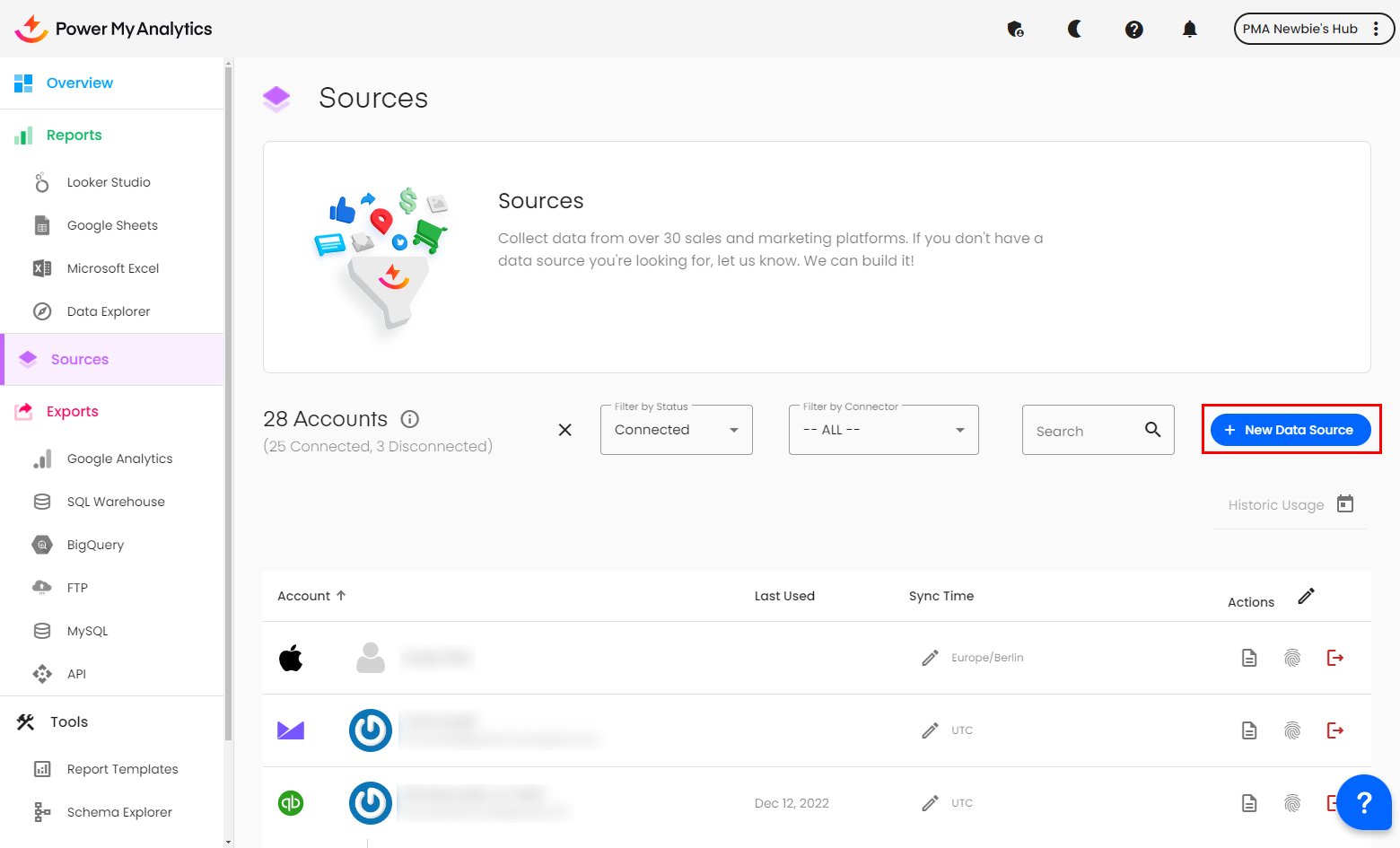Click the New Data Source button
The height and width of the screenshot is (848, 1400).
point(1290,430)
